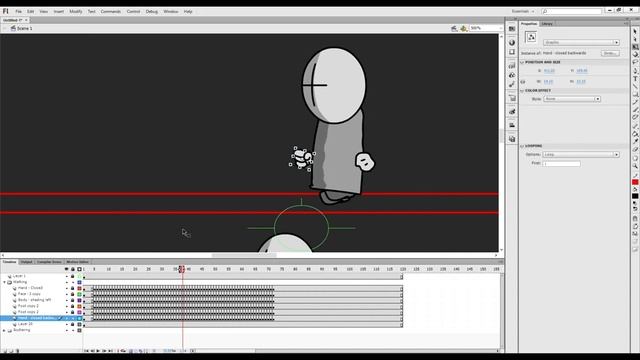The image size is (640, 360).
Task: Open the File menu
Action: coord(18,11)
